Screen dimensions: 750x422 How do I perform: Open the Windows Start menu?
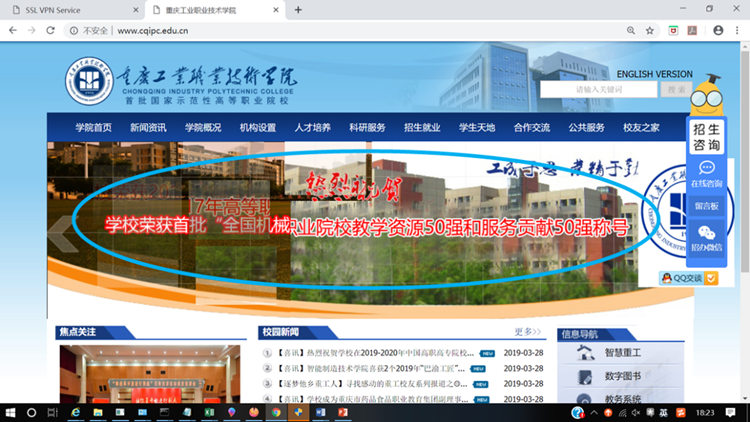point(10,412)
